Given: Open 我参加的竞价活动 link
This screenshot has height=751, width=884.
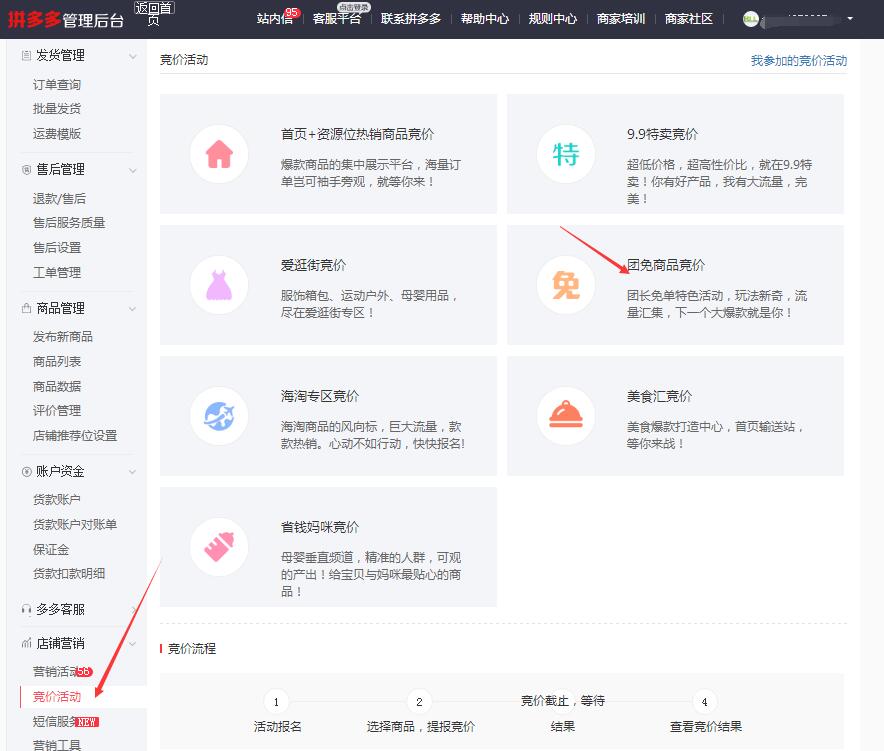Looking at the screenshot, I should click(x=799, y=60).
